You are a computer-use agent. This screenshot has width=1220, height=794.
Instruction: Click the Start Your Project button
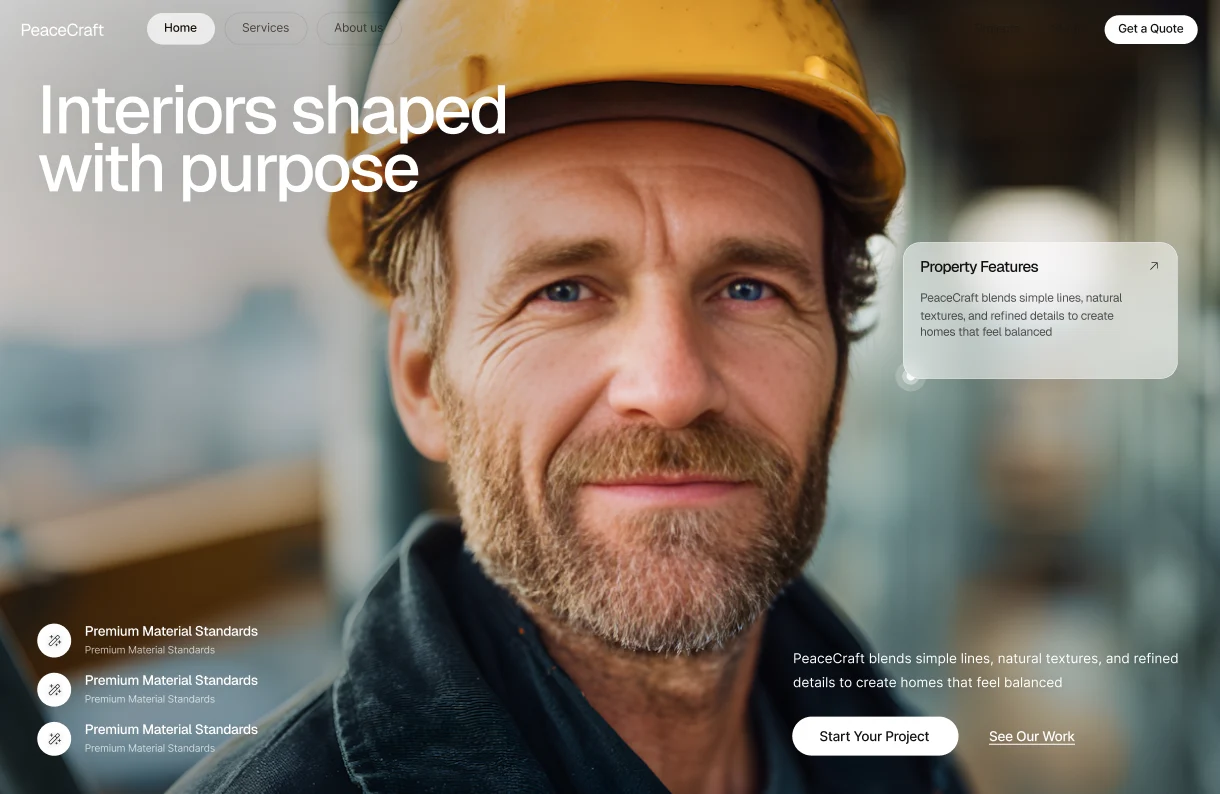(875, 736)
